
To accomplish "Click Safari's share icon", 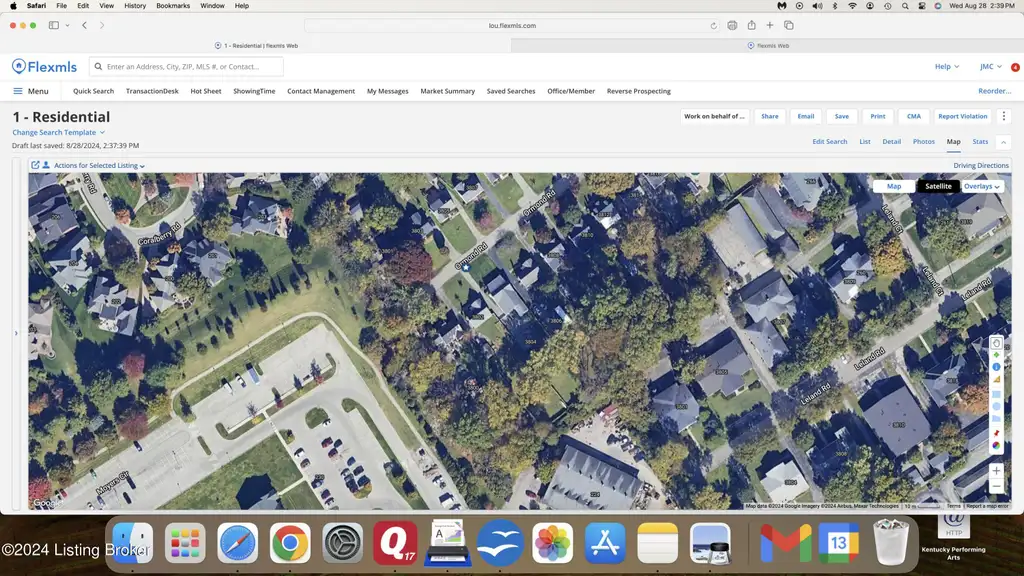I will pos(752,25).
